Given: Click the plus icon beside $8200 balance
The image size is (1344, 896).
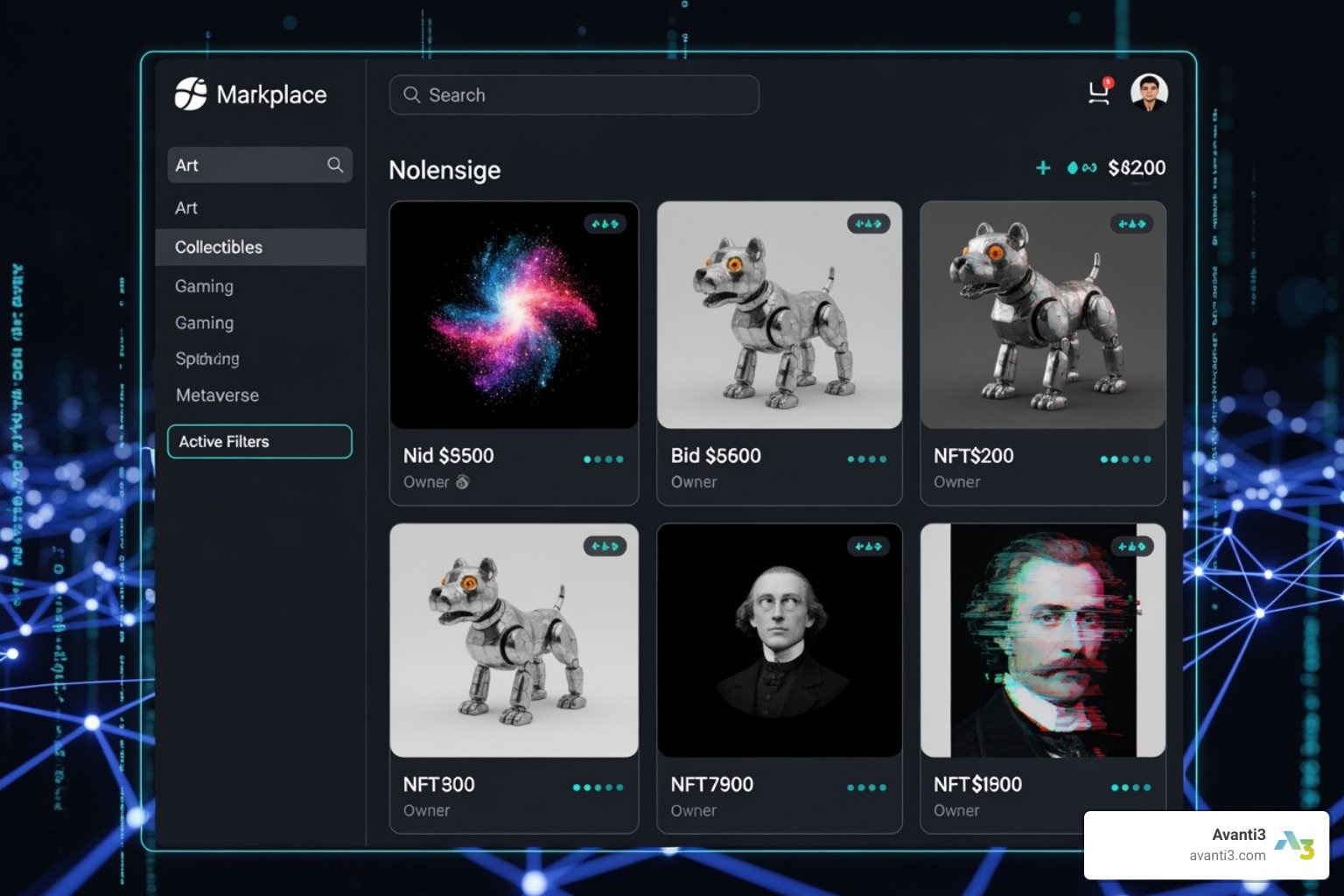Looking at the screenshot, I should point(1043,167).
